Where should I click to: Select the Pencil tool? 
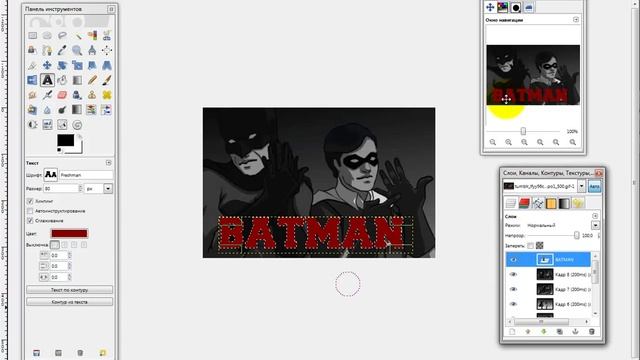coord(92,80)
